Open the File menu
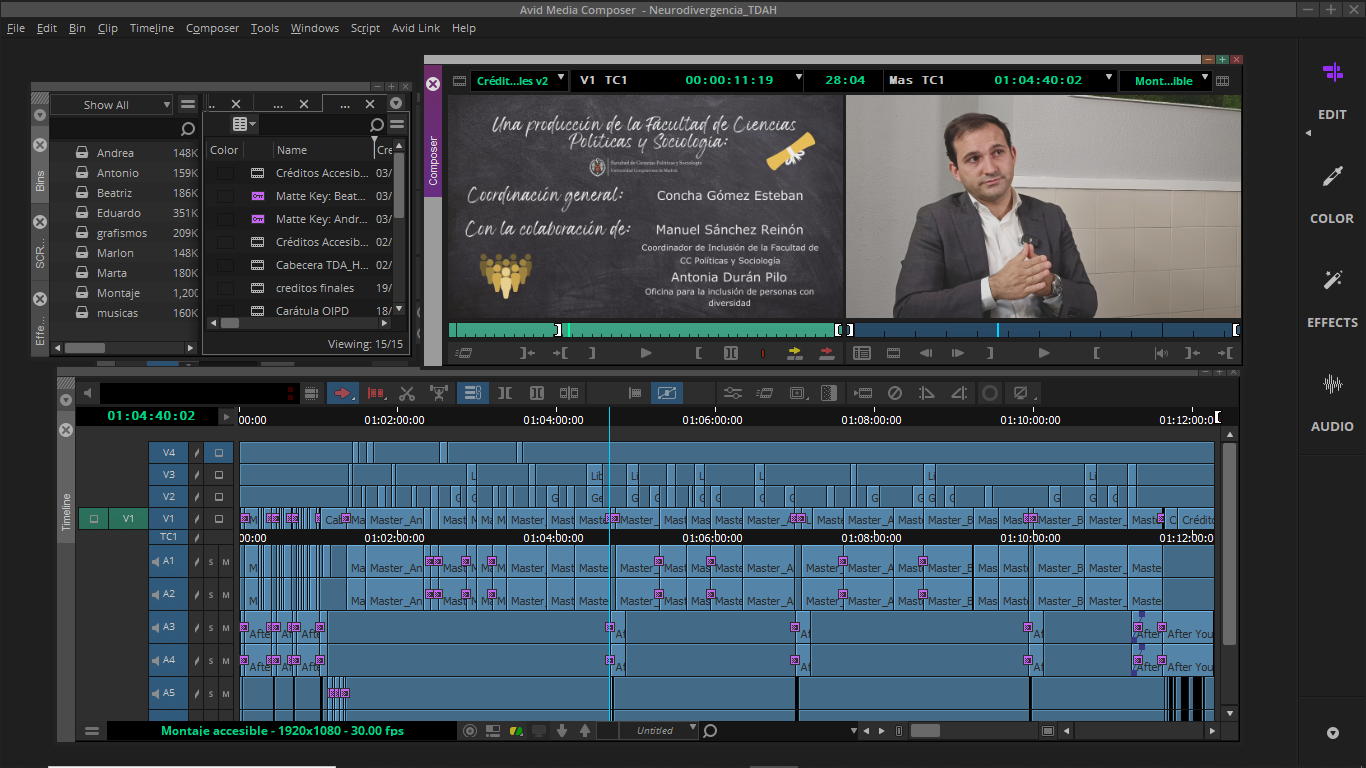This screenshot has height=768, width=1366. coord(16,28)
